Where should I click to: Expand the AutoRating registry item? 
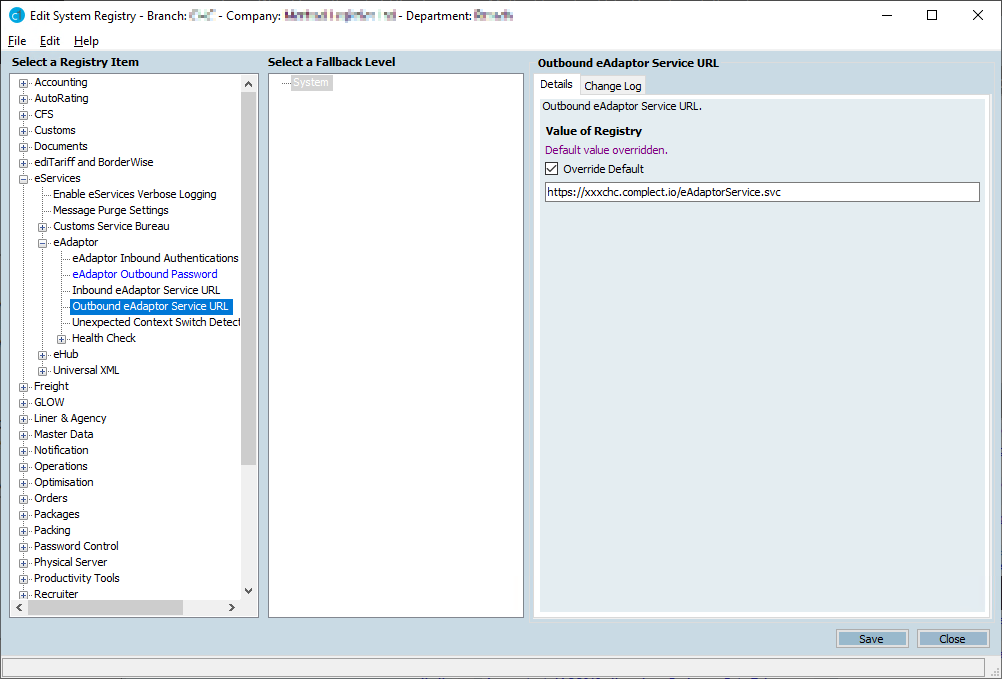[x=22, y=98]
